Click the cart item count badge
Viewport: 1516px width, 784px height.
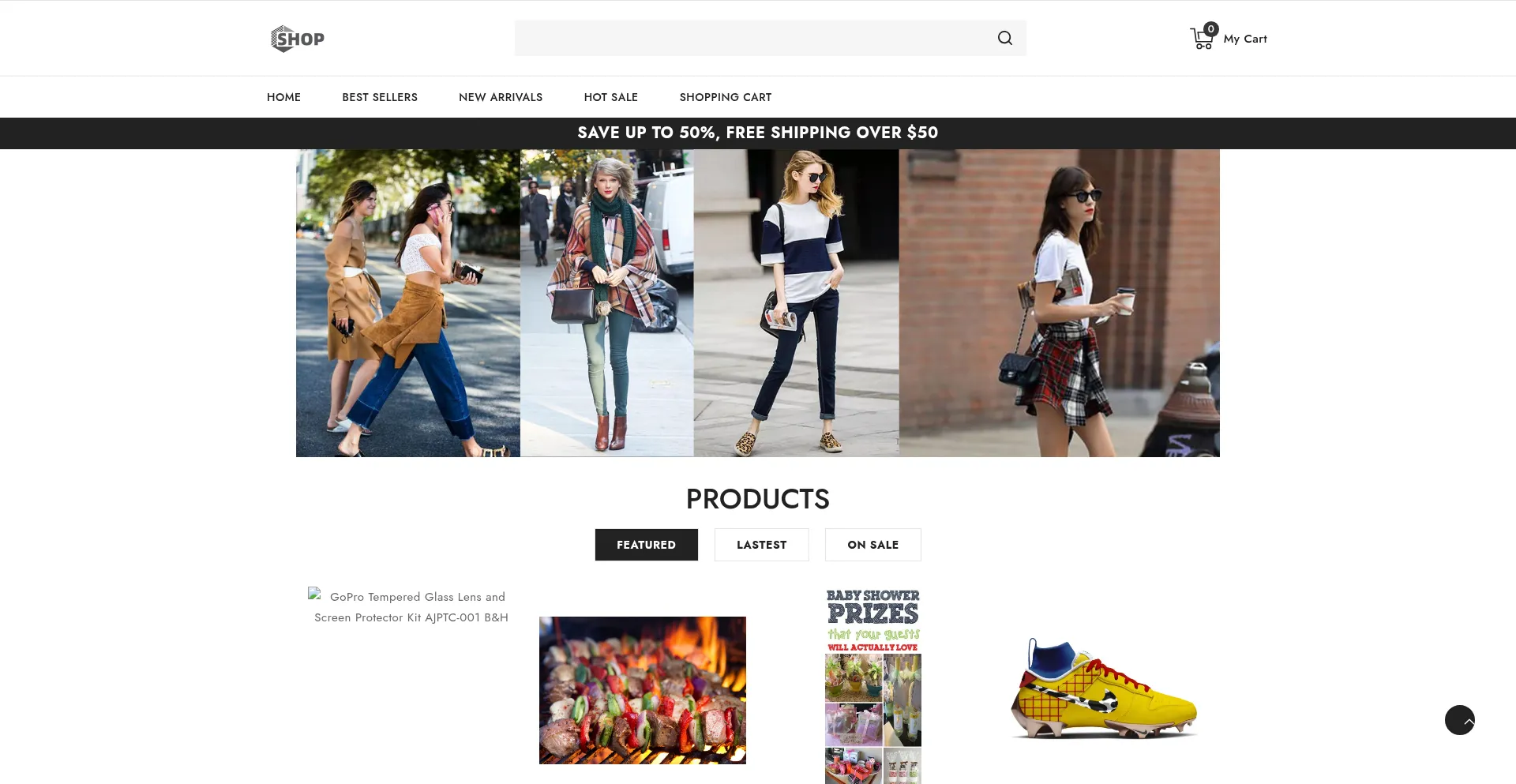click(1210, 29)
